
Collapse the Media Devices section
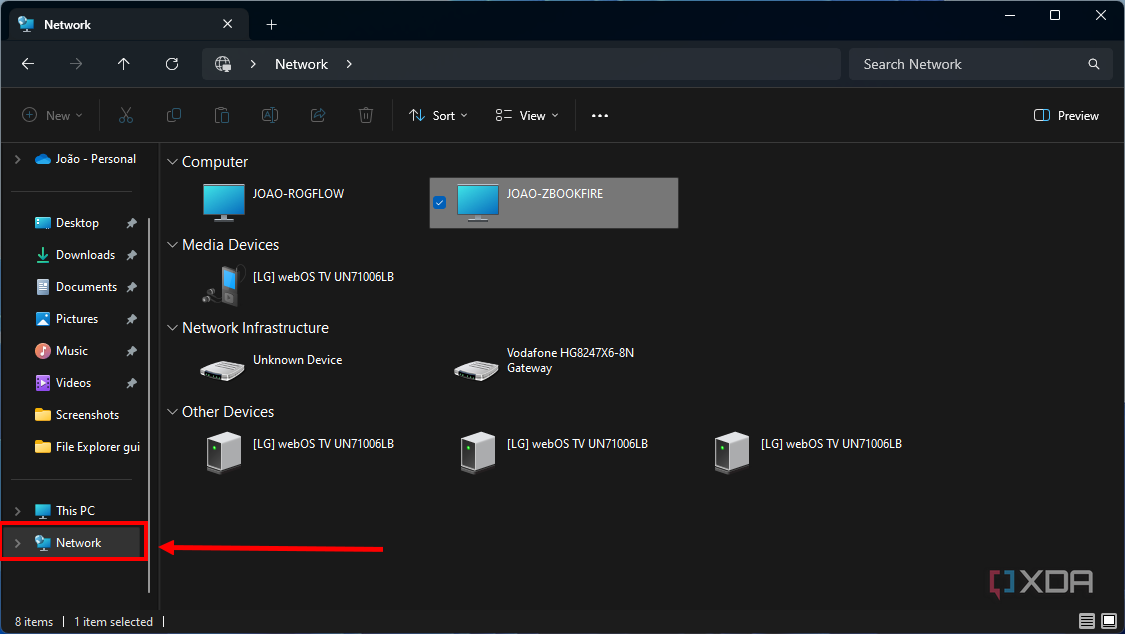tap(171, 244)
